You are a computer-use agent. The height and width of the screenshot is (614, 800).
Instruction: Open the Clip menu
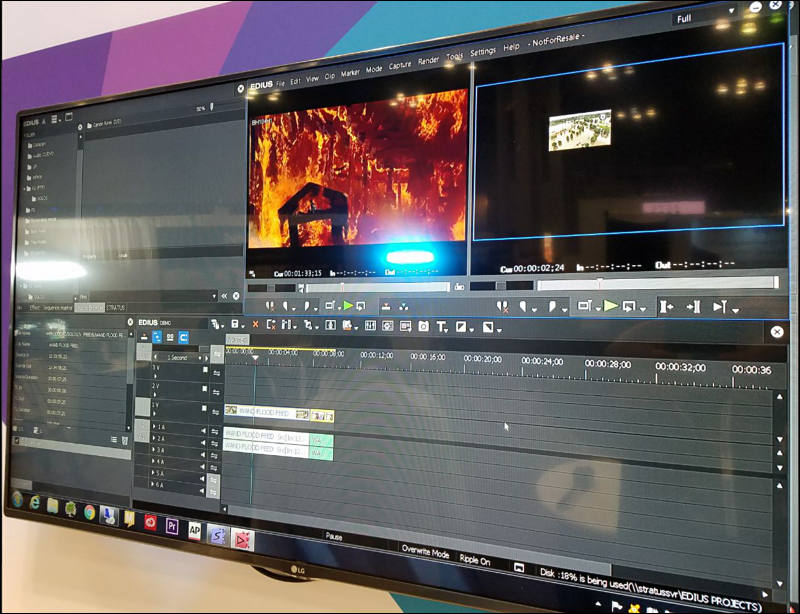[x=330, y=76]
